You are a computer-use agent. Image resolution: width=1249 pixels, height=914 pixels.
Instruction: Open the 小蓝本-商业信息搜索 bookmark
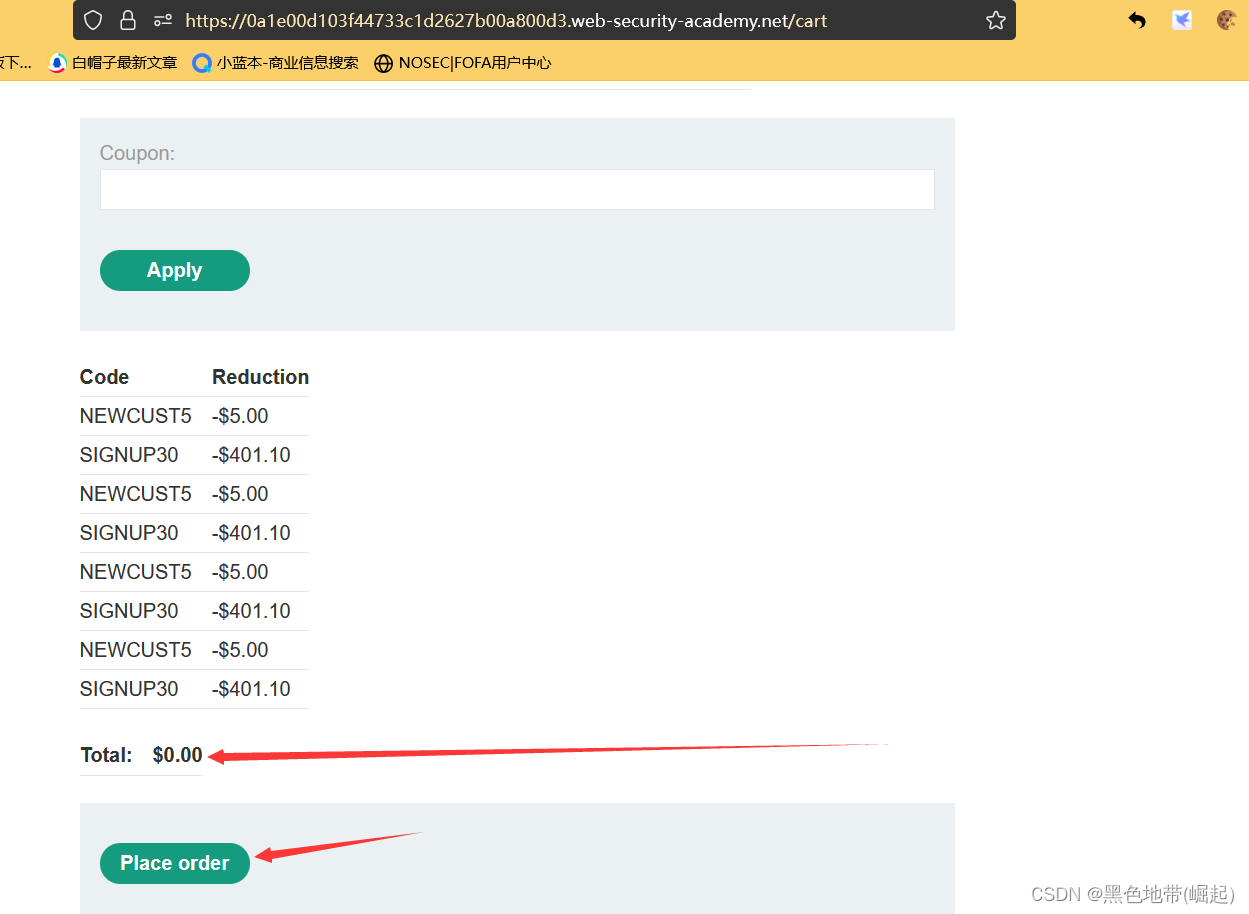(x=275, y=63)
